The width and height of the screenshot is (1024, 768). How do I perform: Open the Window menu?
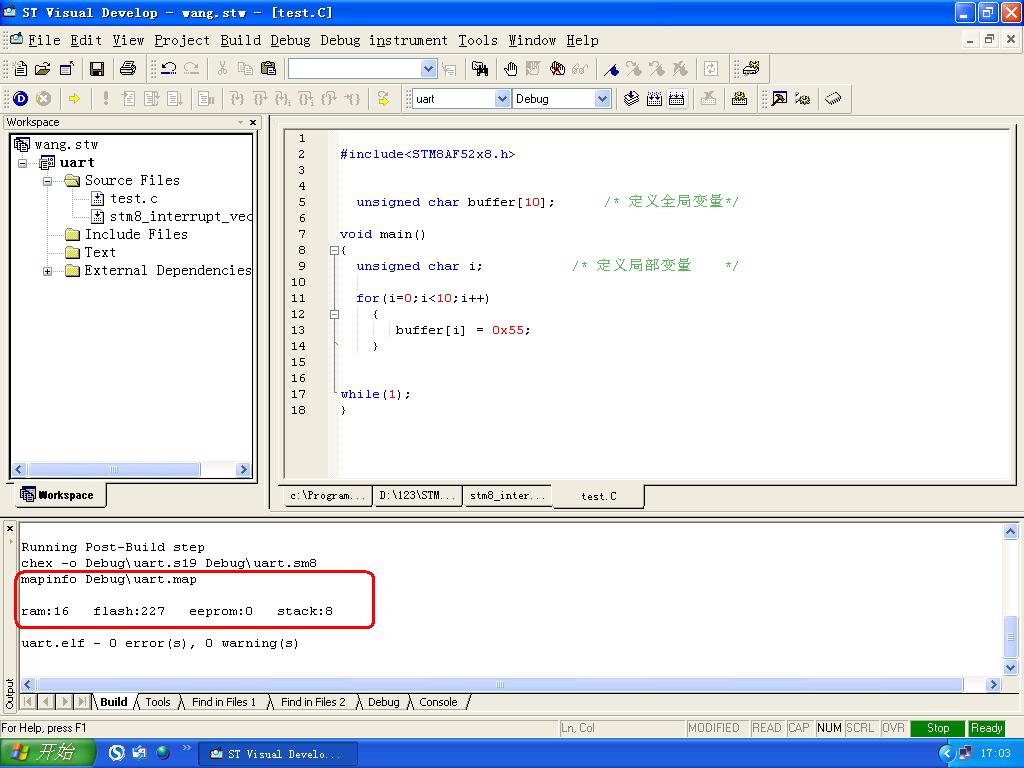[532, 40]
